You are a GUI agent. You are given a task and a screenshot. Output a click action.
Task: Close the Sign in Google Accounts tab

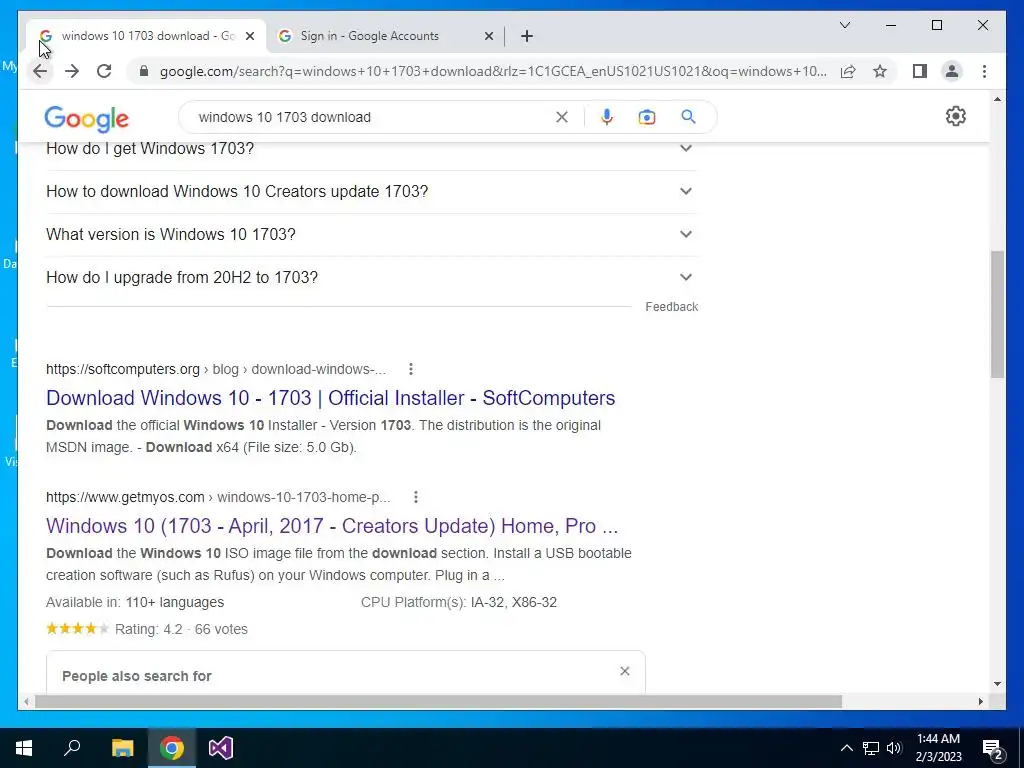click(x=488, y=37)
